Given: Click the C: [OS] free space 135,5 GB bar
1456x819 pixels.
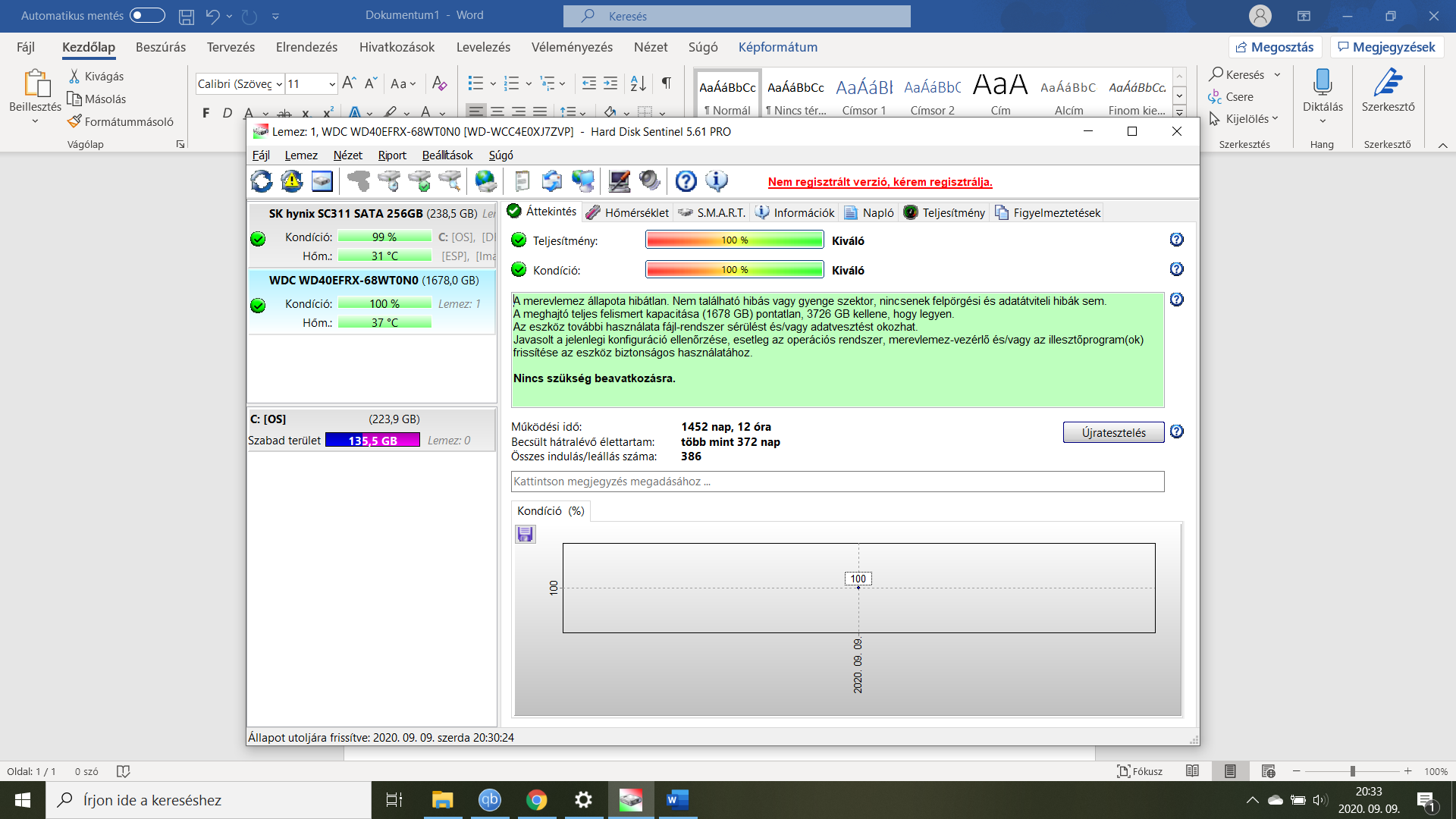Looking at the screenshot, I should click(x=372, y=441).
